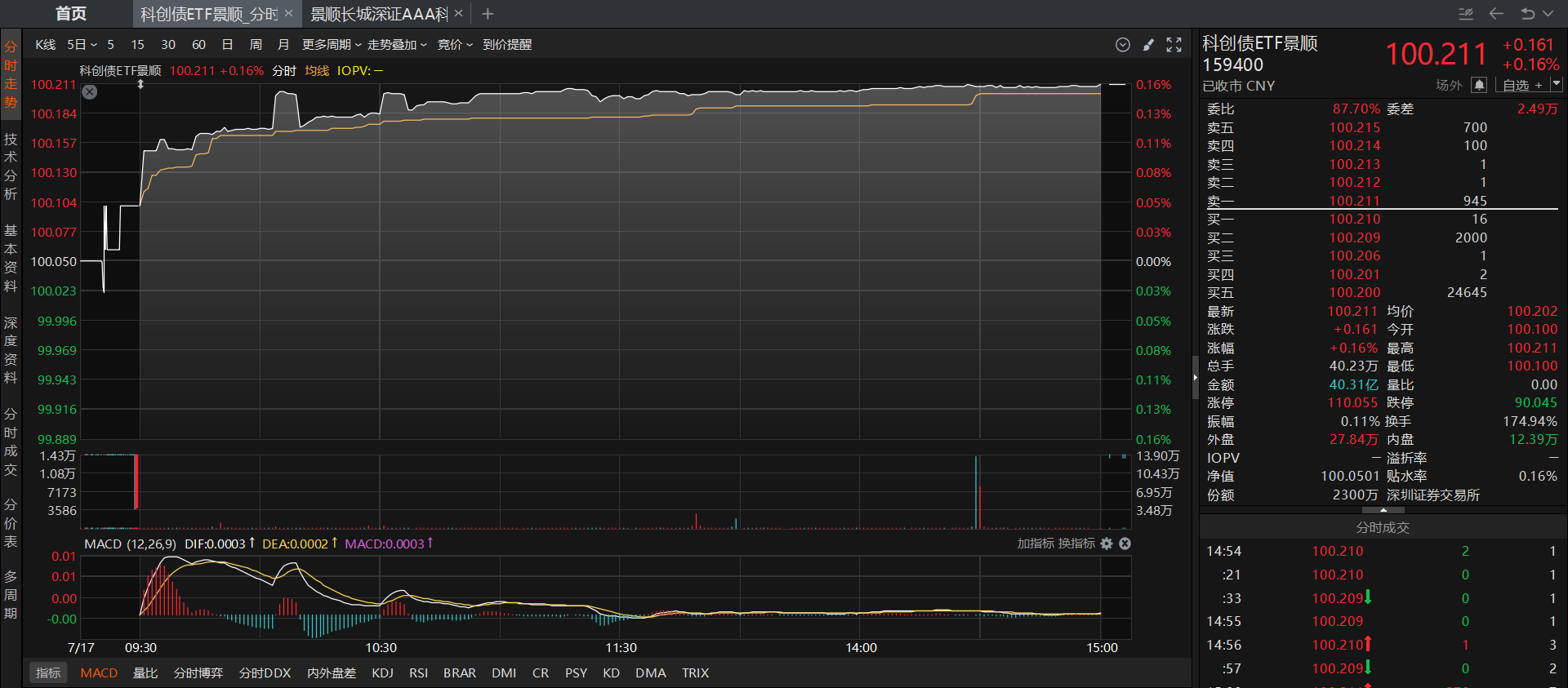Image resolution: width=1568 pixels, height=688 pixels.
Task: Collapse the right quote panel arrow
Action: click(x=1195, y=378)
